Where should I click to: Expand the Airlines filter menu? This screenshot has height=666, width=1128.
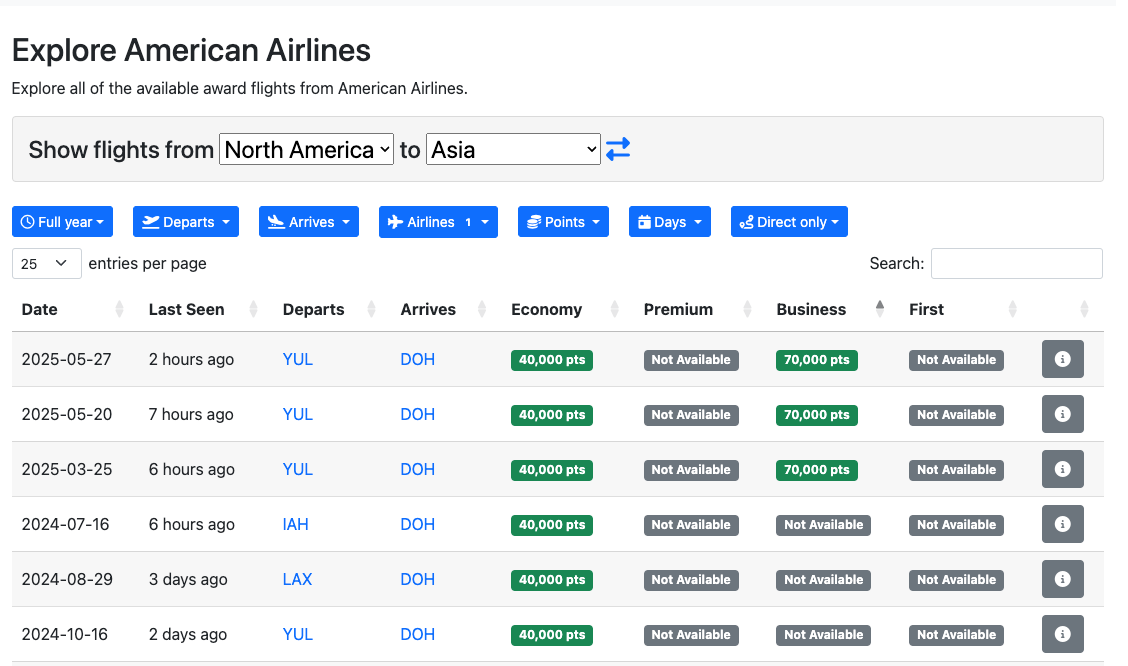click(x=438, y=222)
